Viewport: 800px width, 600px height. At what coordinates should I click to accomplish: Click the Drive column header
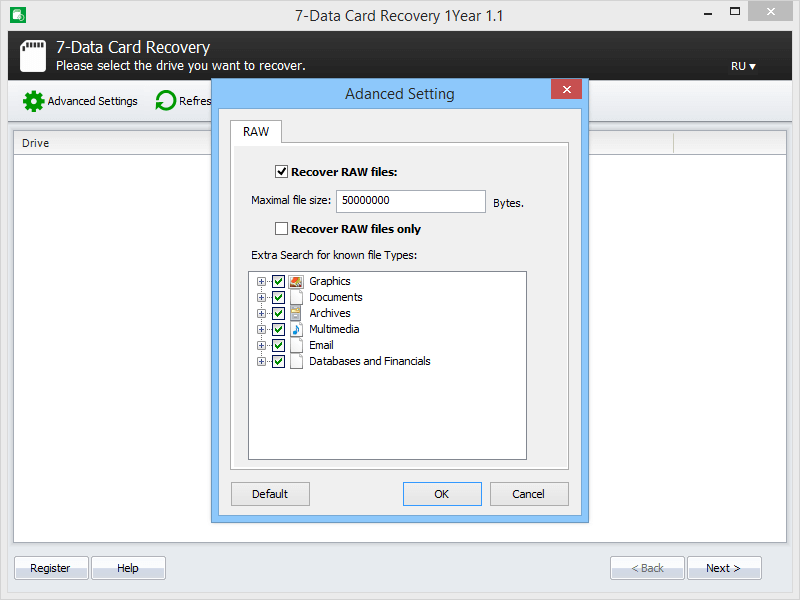click(x=112, y=143)
